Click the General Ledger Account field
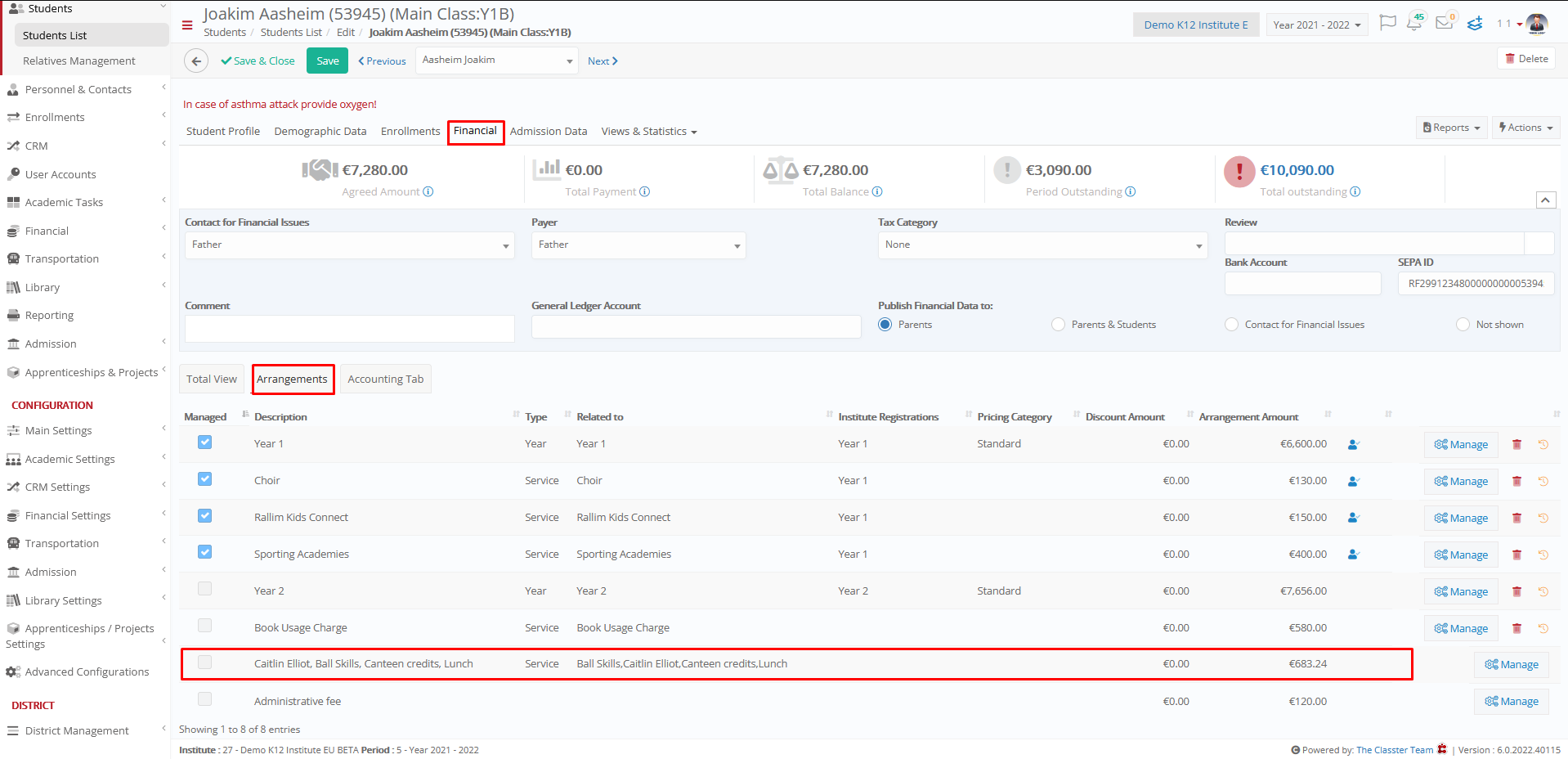This screenshot has width=1568, height=759. click(x=697, y=327)
